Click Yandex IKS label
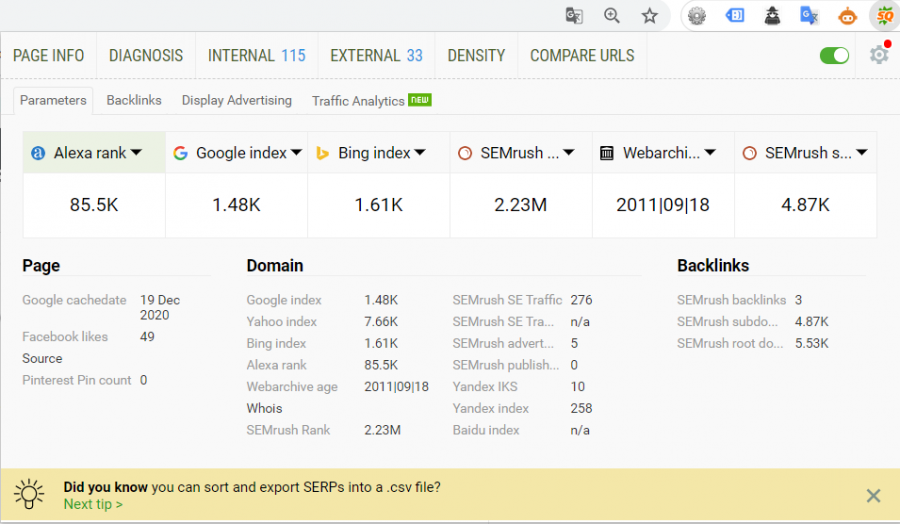 coord(485,387)
